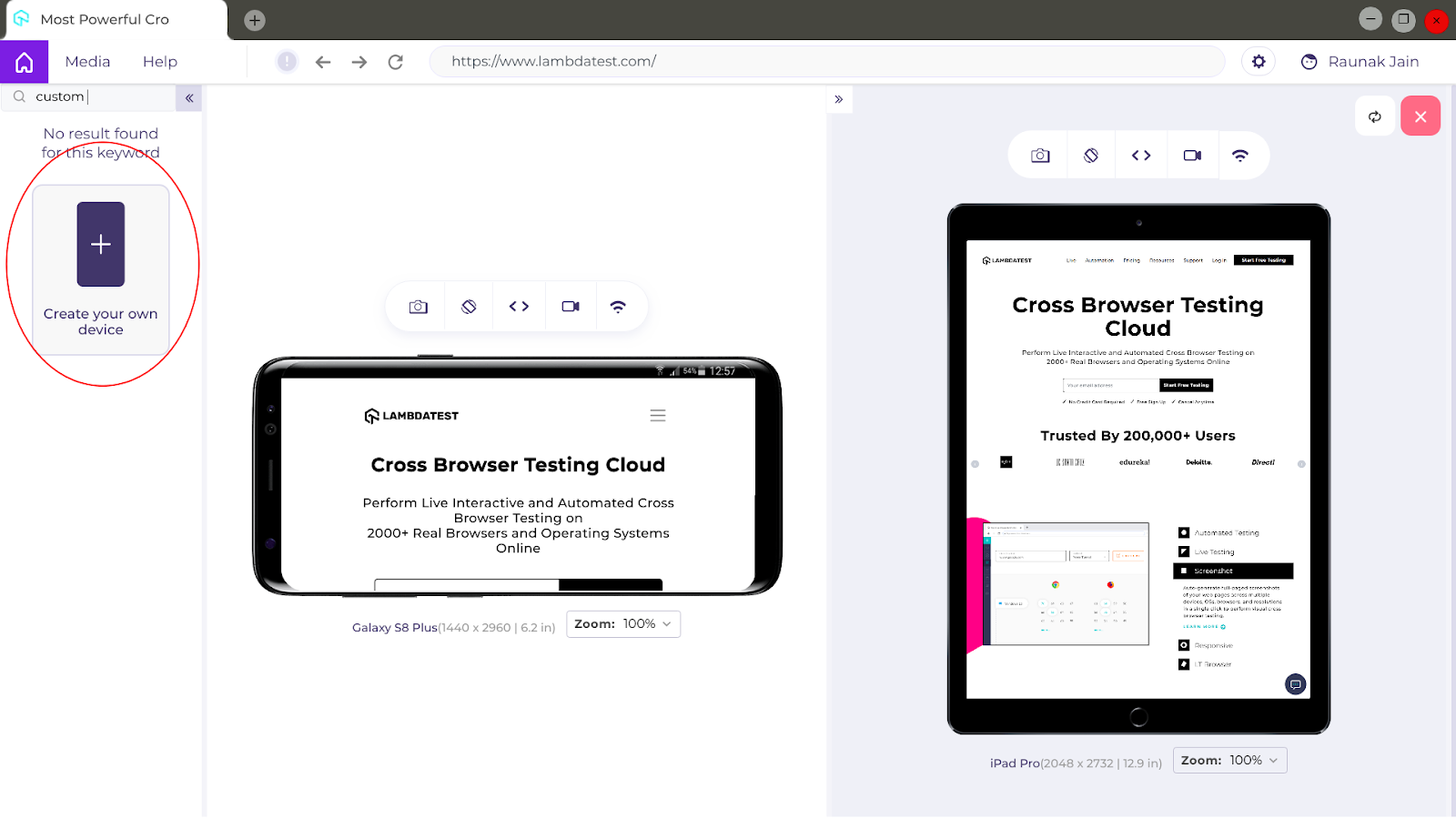1456x819 pixels.
Task: Rotate the iPad Pro device
Action: [x=1091, y=156]
